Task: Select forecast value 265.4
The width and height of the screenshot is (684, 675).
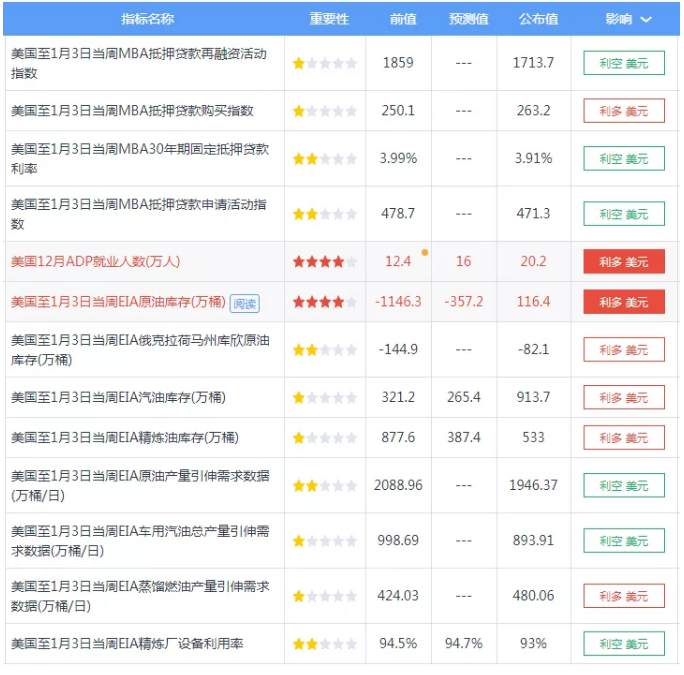Action: (463, 397)
